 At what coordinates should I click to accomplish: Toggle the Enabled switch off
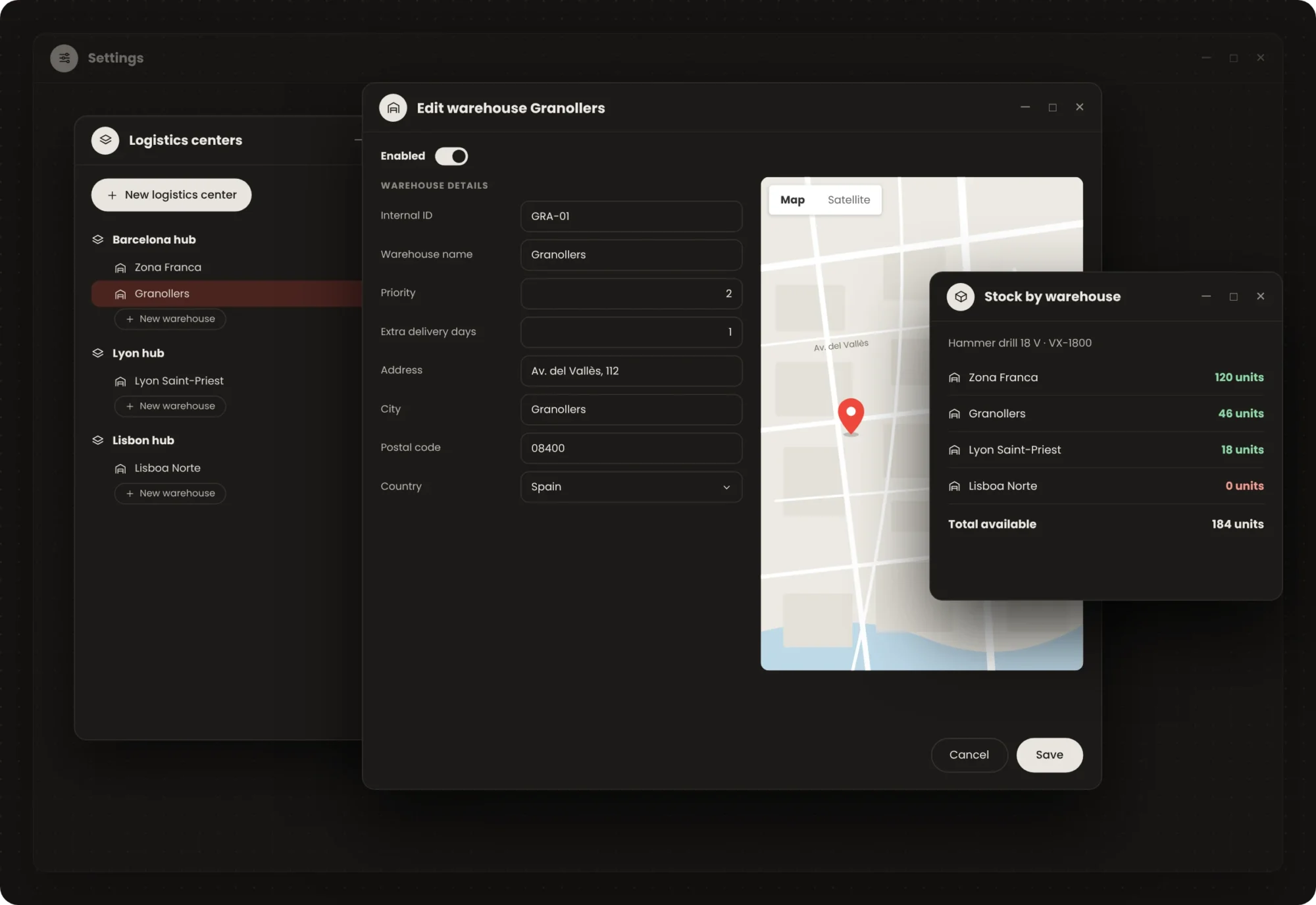(451, 156)
